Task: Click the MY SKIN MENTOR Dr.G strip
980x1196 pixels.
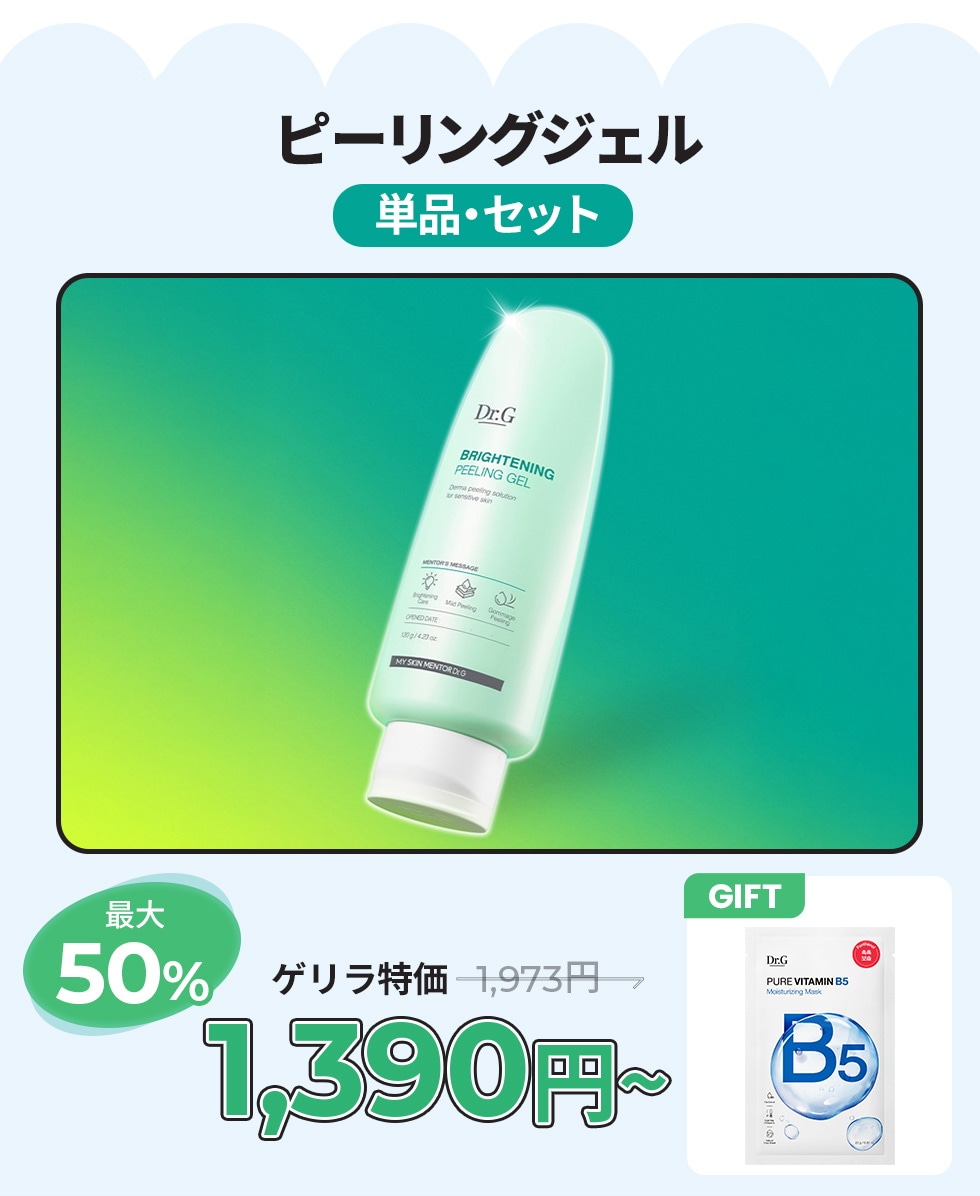Action: 447,673
